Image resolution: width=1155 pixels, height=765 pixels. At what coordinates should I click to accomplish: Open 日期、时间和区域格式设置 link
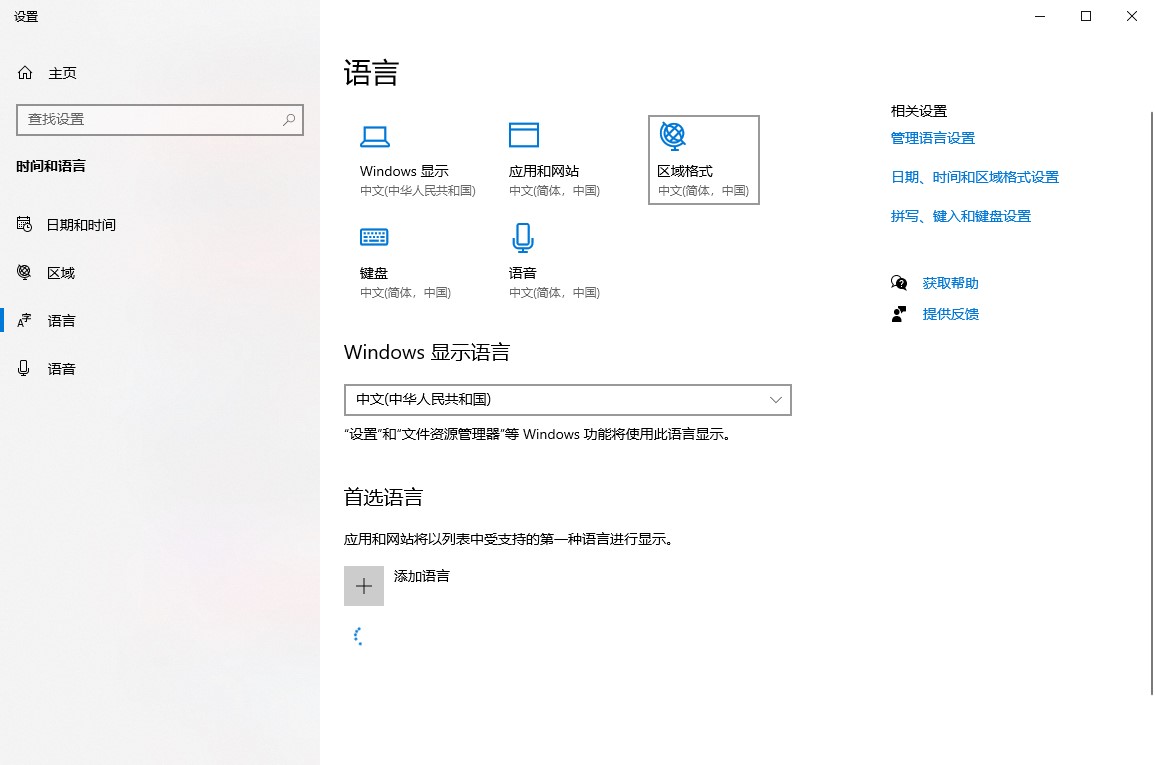[x=974, y=177]
